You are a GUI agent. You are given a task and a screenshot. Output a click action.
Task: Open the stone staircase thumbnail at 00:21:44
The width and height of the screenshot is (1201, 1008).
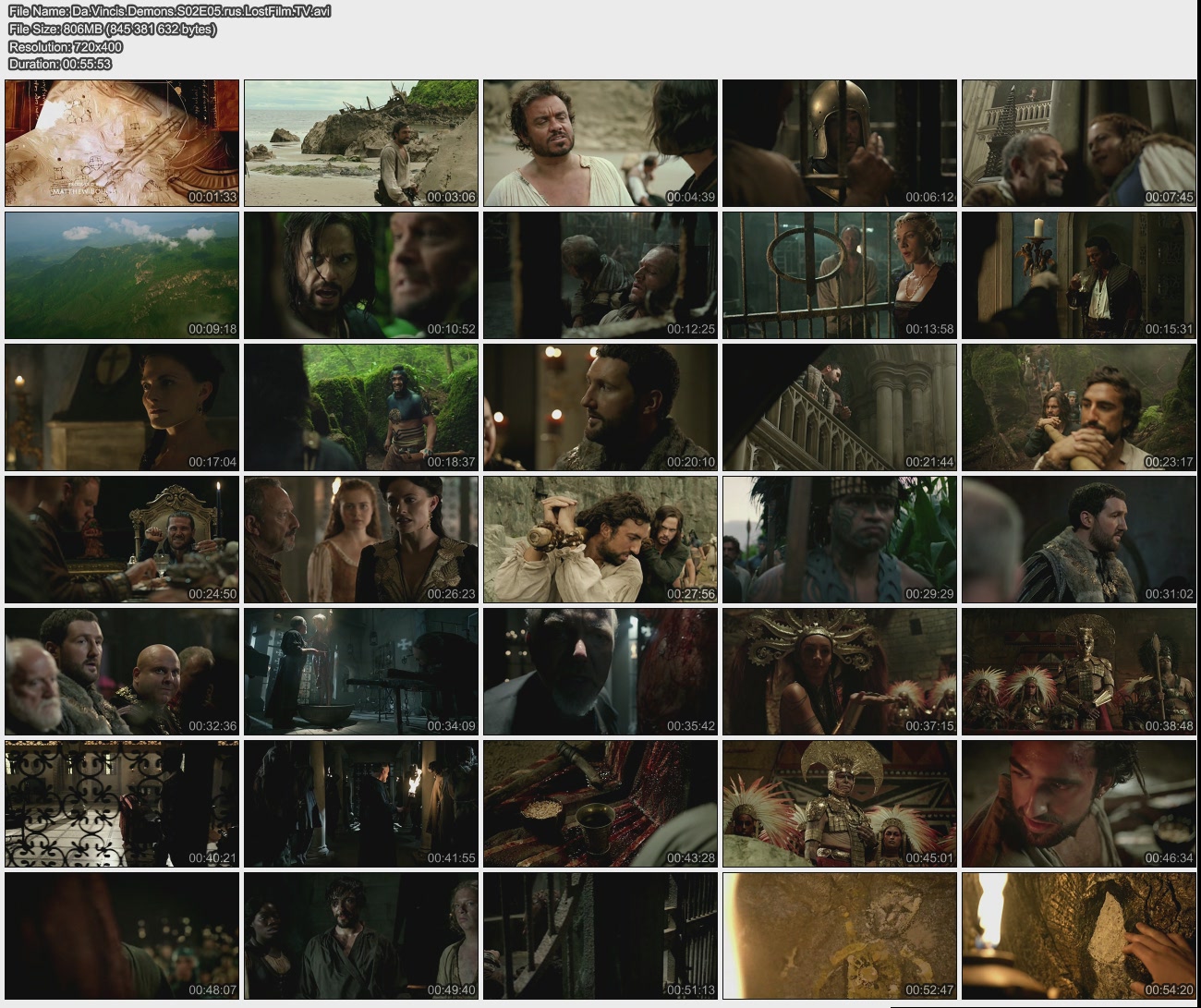839,407
